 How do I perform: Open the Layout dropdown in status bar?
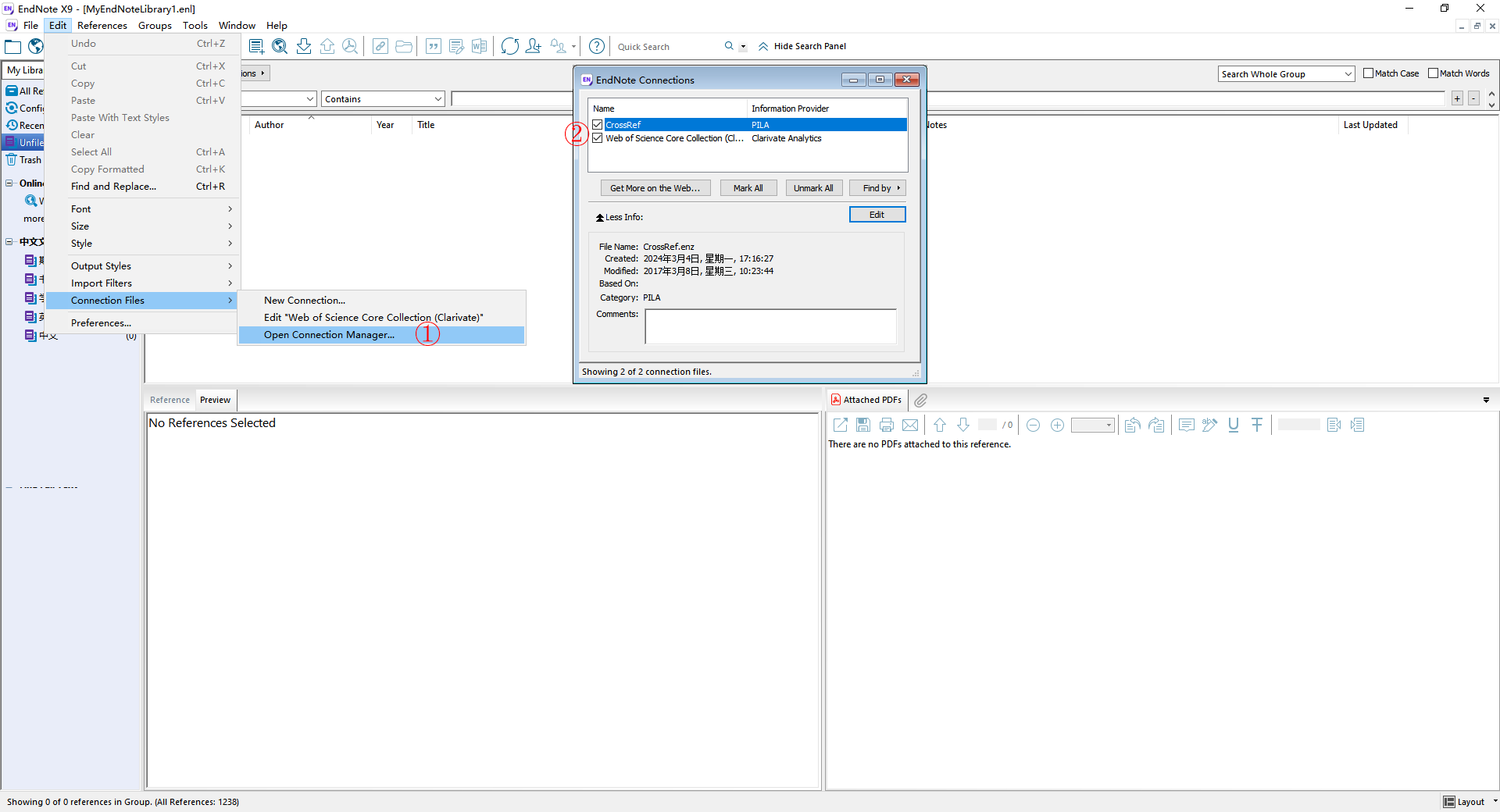[1470, 802]
